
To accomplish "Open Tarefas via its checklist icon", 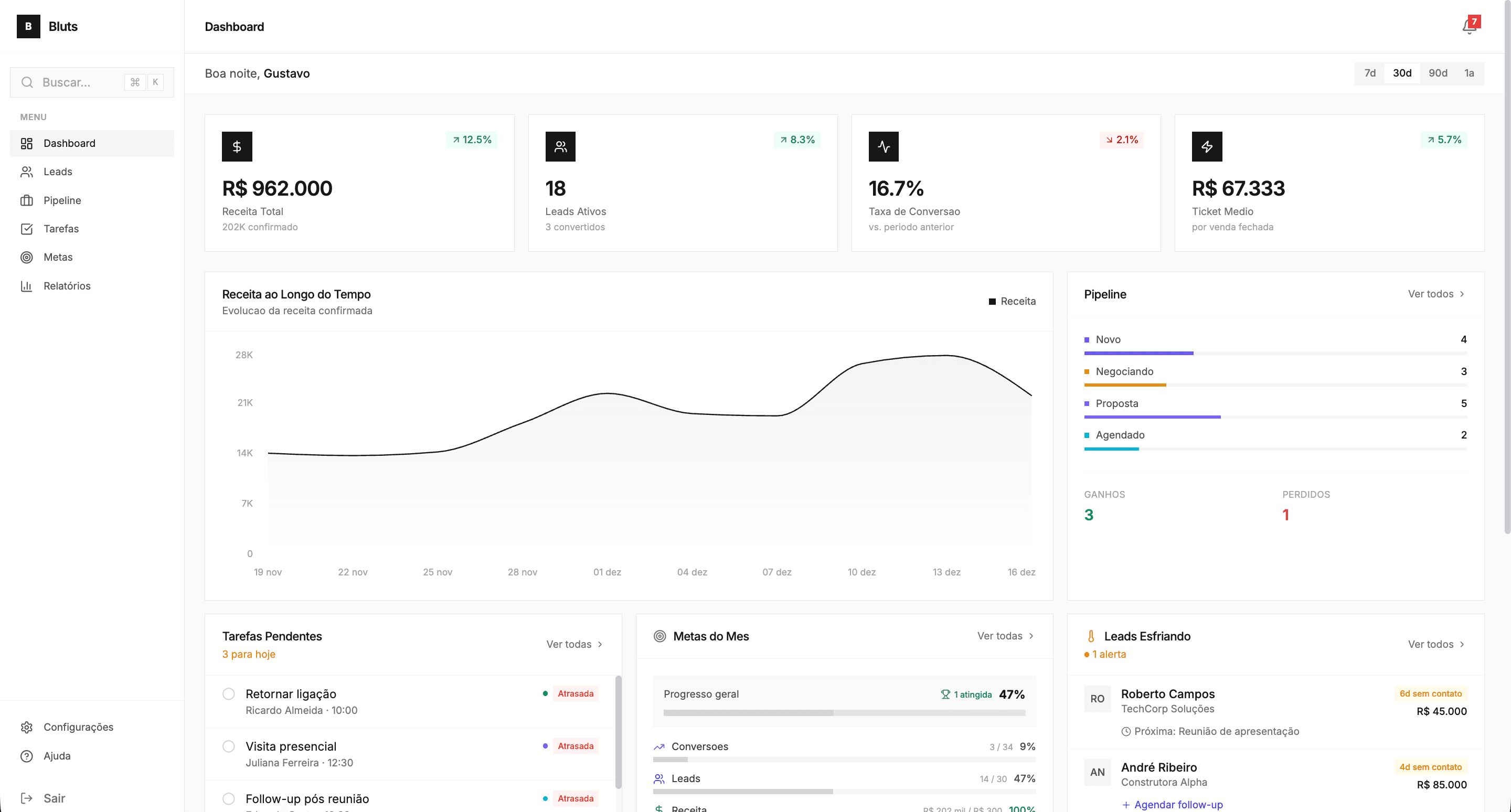I will pos(28,229).
